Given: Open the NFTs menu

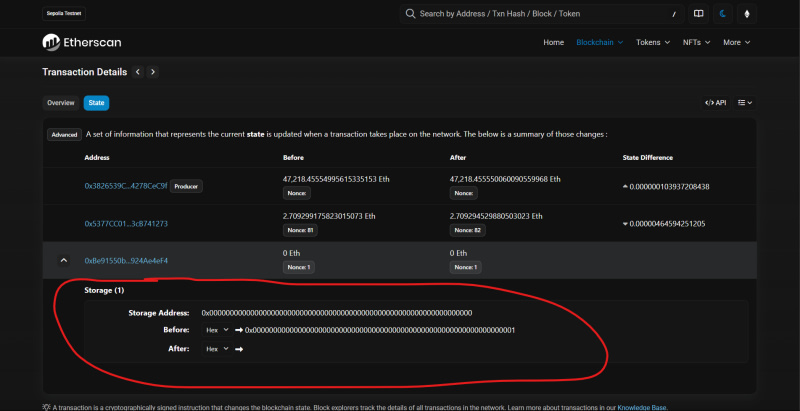Looking at the screenshot, I should point(696,42).
